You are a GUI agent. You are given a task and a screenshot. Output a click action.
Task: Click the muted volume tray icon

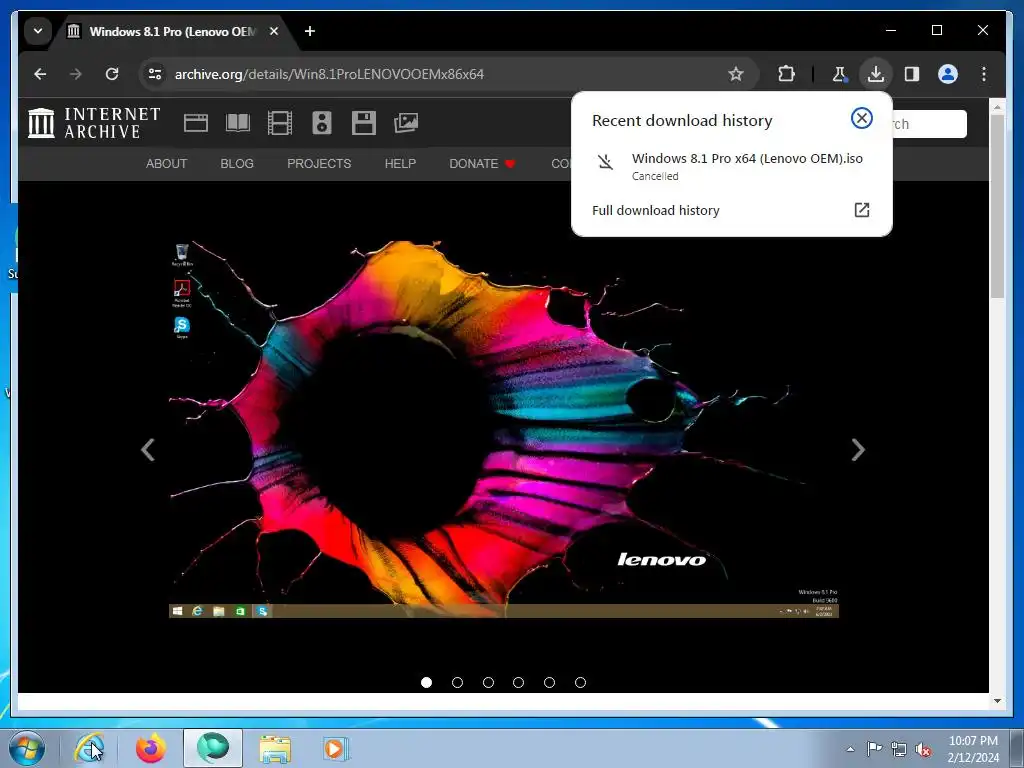(x=923, y=749)
